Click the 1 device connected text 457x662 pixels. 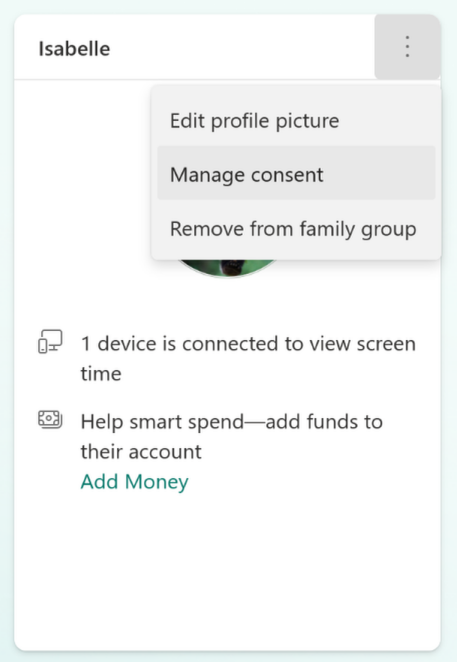(x=248, y=344)
